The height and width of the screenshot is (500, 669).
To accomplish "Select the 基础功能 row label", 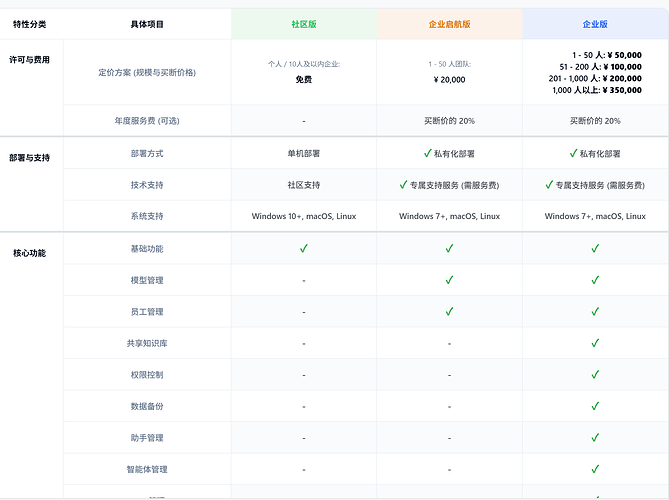I will click(147, 249).
